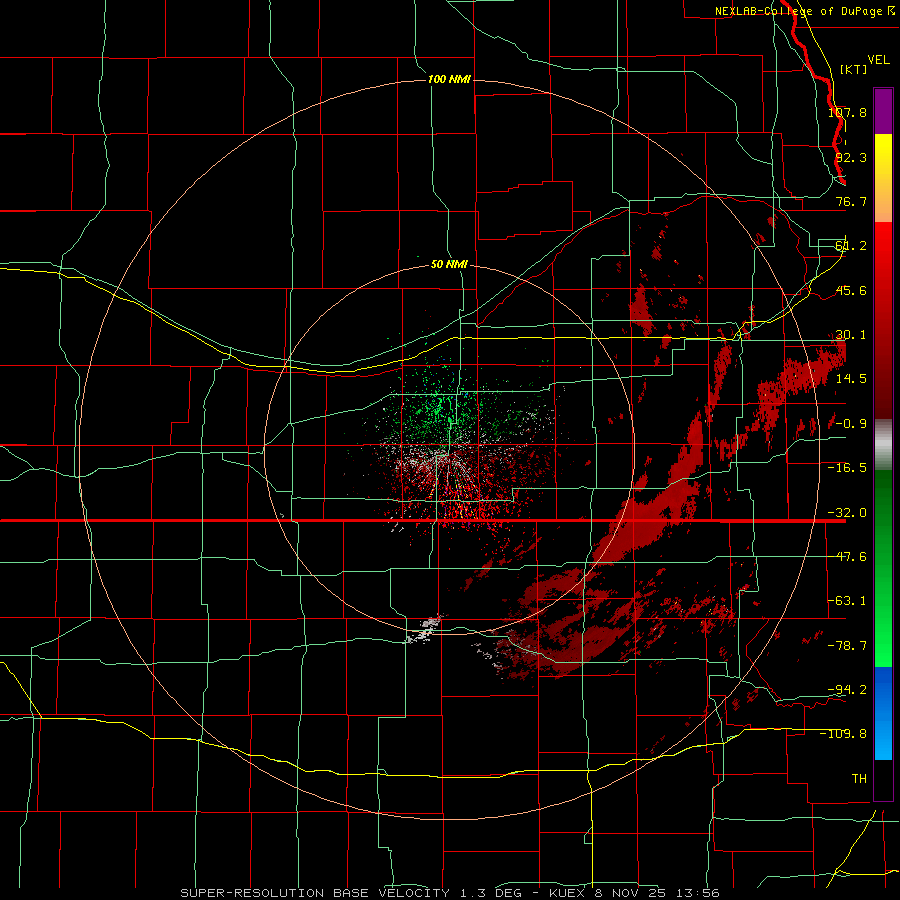Select the -47.6 legend value
Screen dimensions: 900x900
[847, 557]
